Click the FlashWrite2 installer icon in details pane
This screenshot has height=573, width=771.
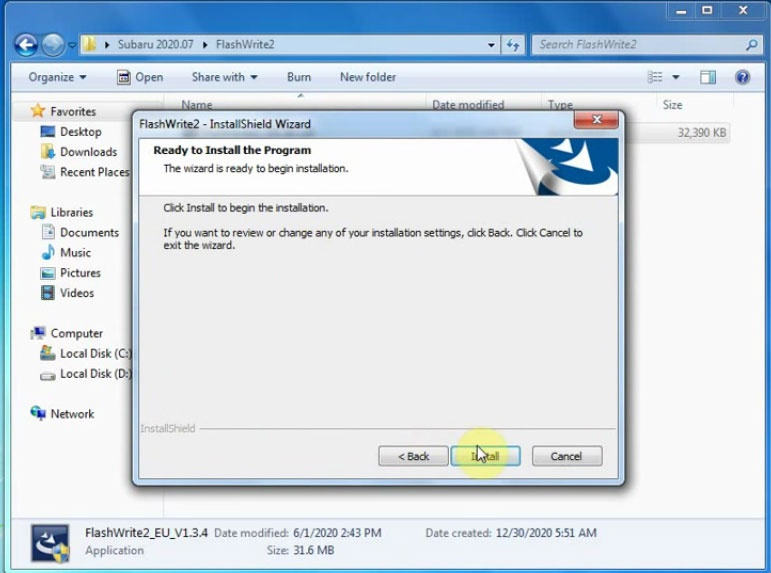point(50,543)
